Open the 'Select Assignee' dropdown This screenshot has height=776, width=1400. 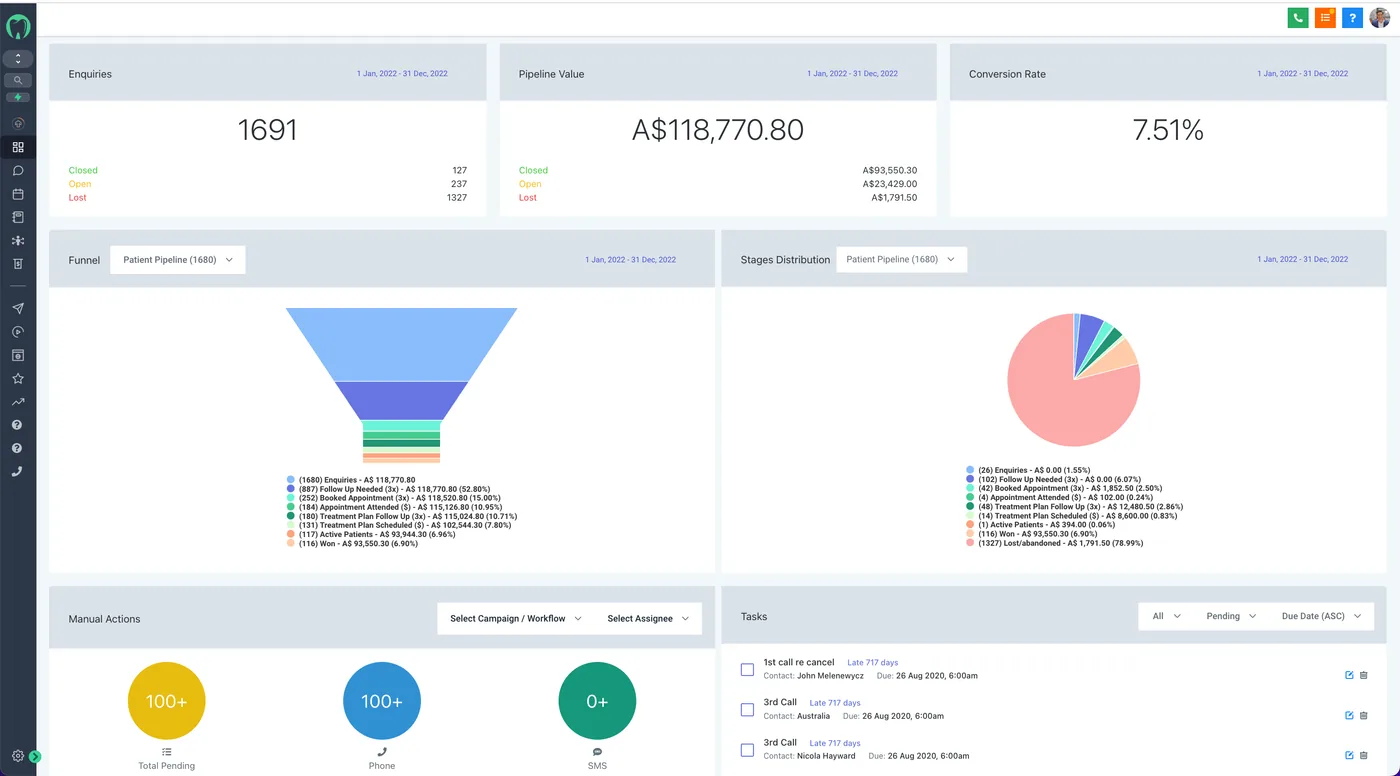648,618
